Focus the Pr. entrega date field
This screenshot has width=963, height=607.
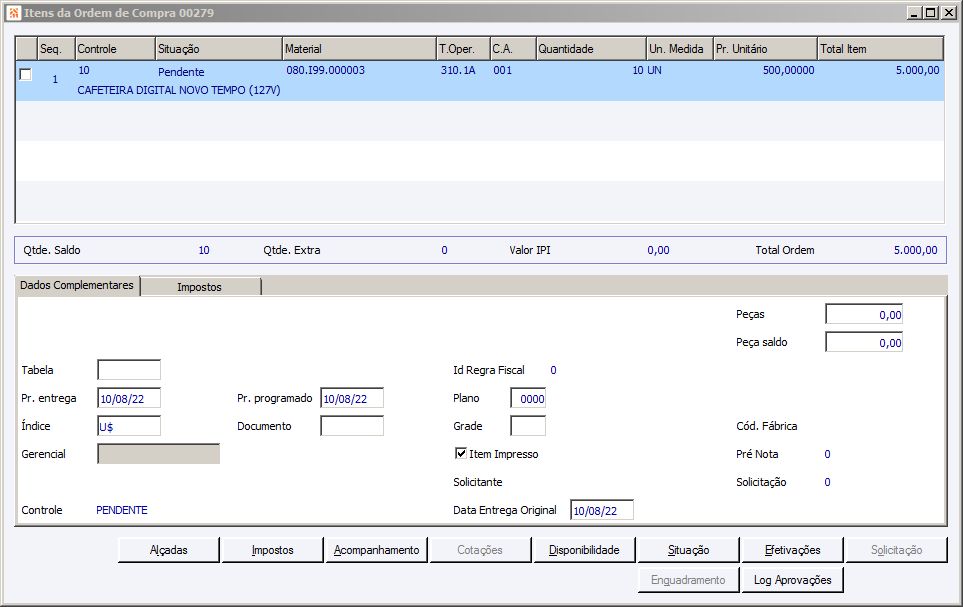pos(128,398)
